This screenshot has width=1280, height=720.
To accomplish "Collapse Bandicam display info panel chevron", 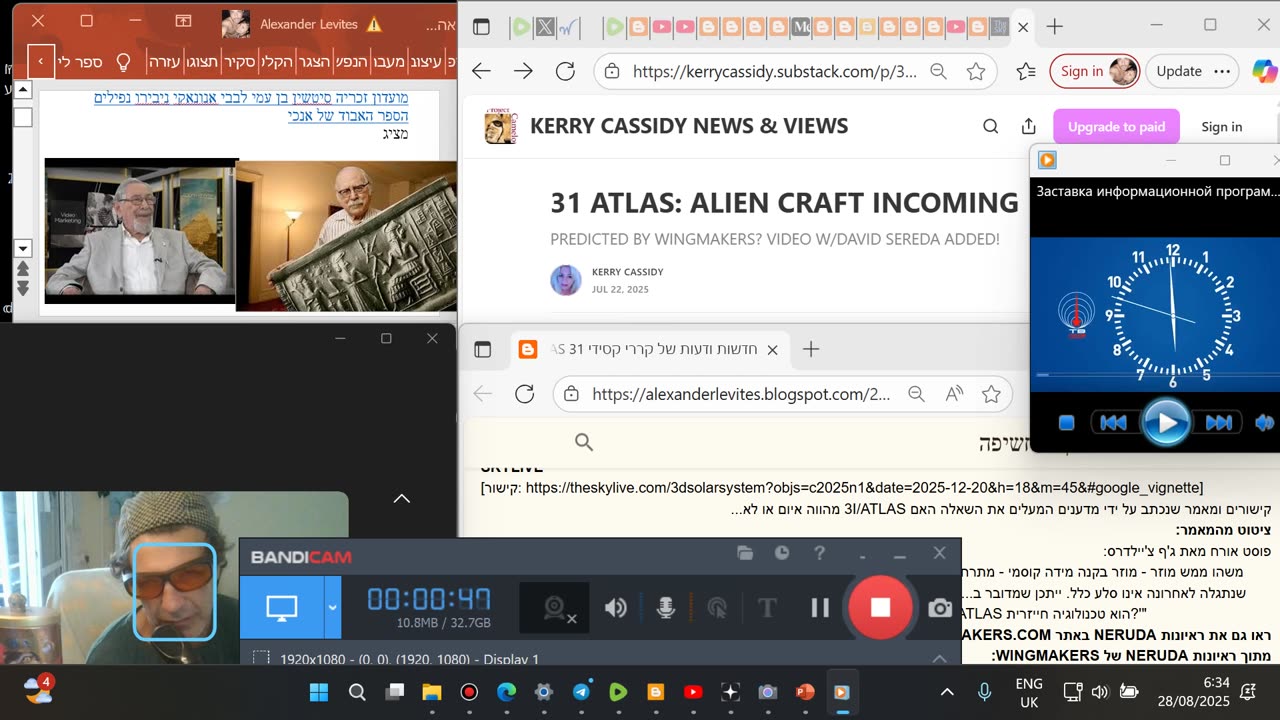I will [x=939, y=658].
